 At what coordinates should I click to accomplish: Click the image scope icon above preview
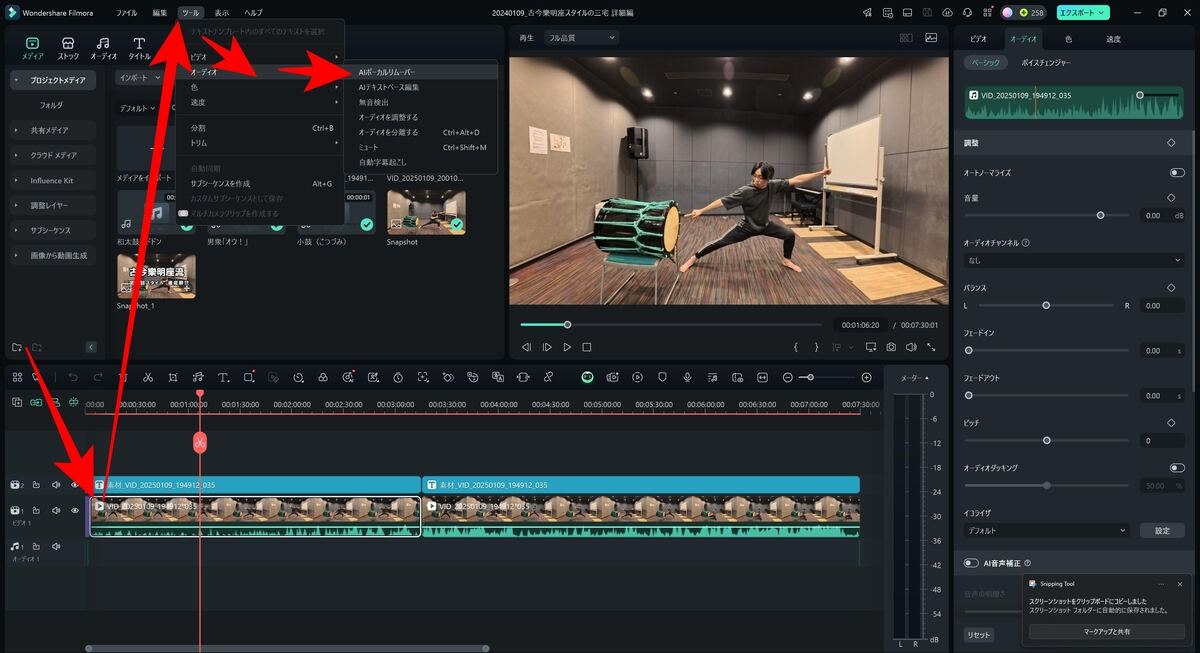click(x=931, y=37)
